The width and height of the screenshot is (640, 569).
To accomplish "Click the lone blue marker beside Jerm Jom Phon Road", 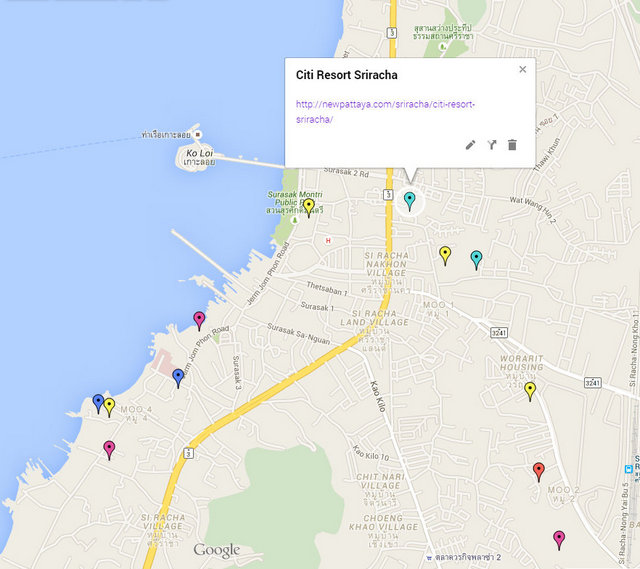I will [178, 378].
